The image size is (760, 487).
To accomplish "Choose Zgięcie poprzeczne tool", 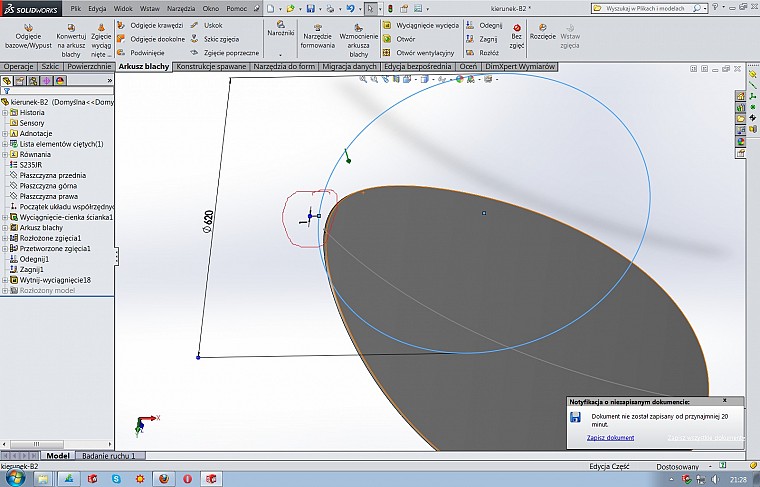I will click(224, 52).
